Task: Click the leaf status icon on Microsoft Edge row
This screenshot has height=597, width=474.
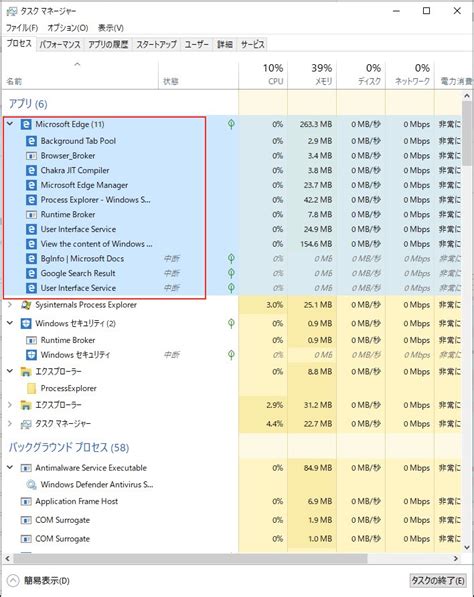Action: click(231, 124)
